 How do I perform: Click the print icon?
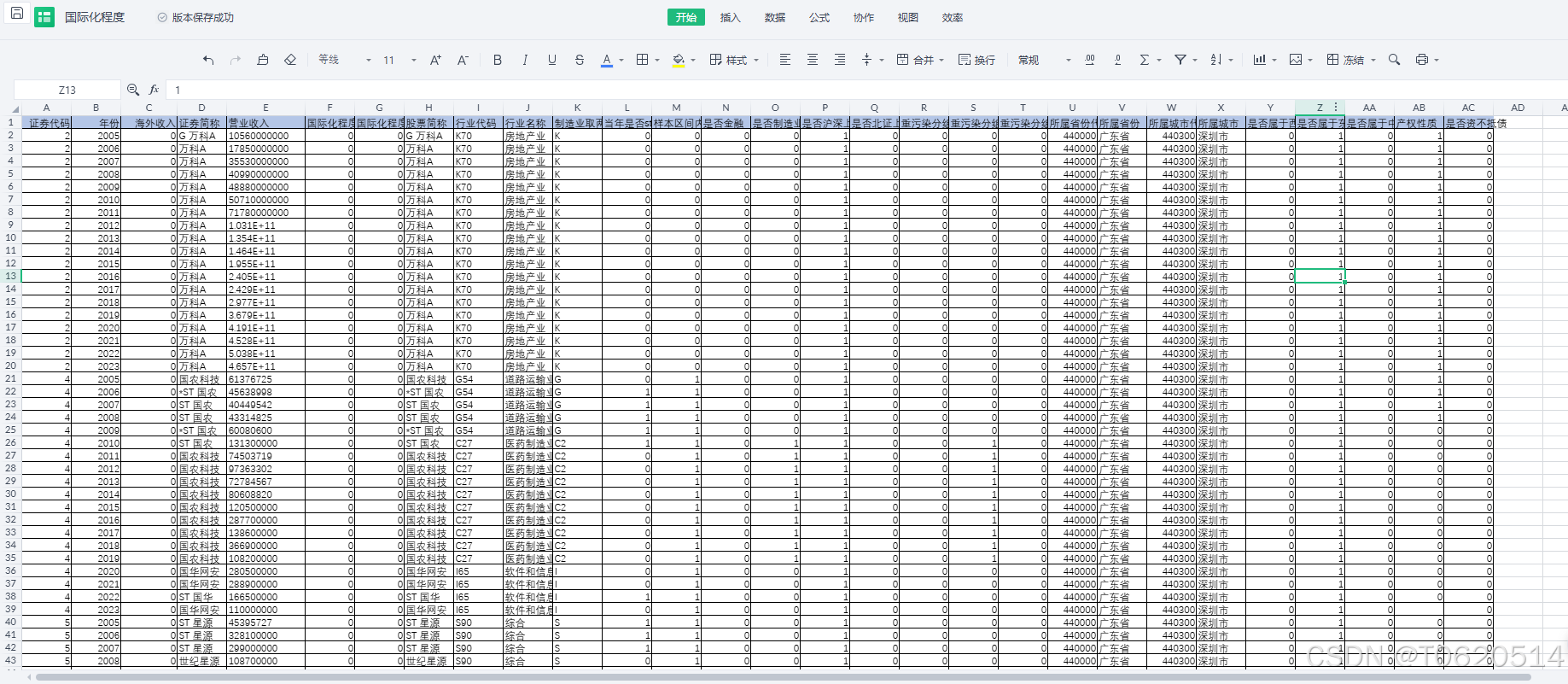(x=1422, y=60)
